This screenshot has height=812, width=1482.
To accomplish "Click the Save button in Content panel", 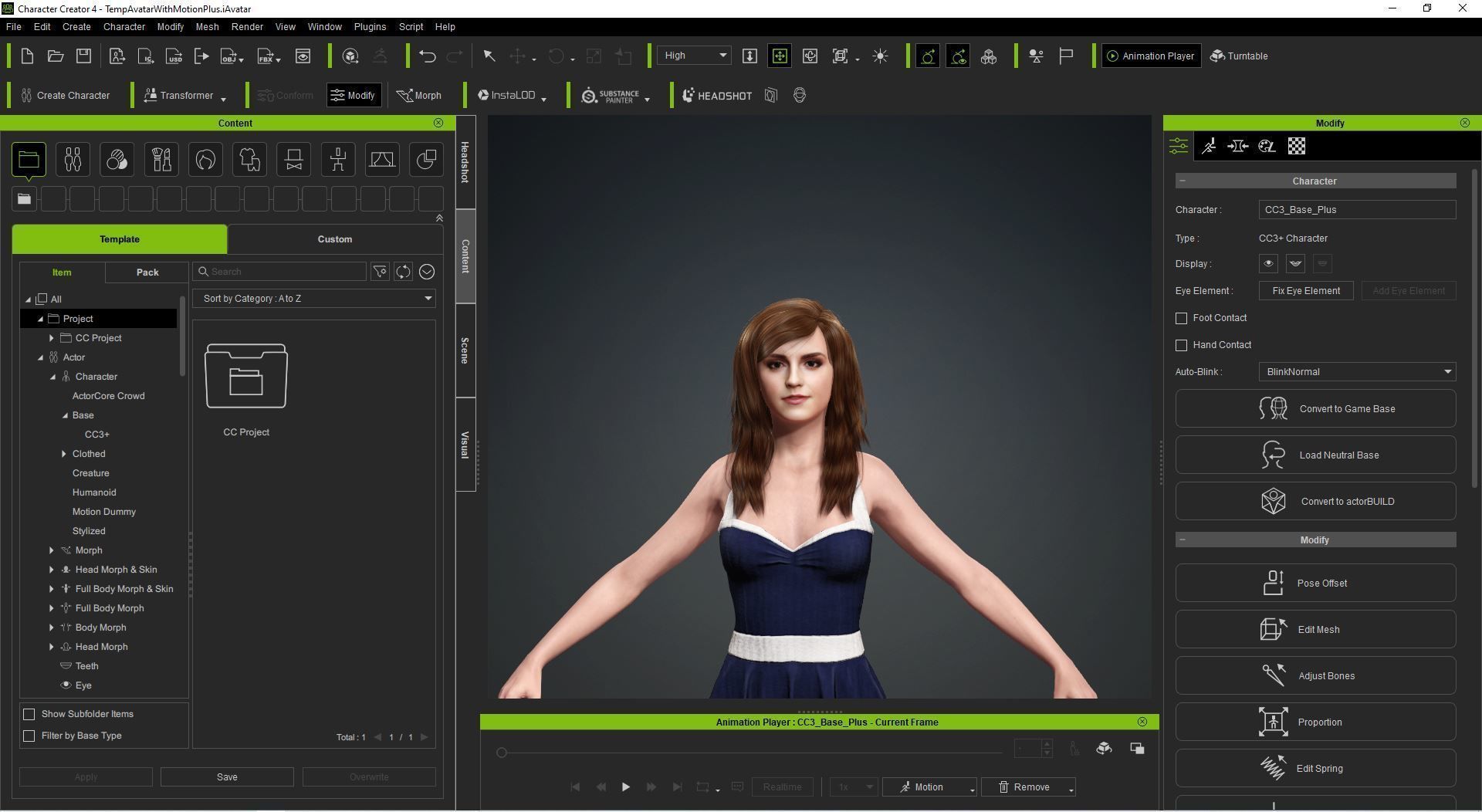I will click(x=227, y=777).
